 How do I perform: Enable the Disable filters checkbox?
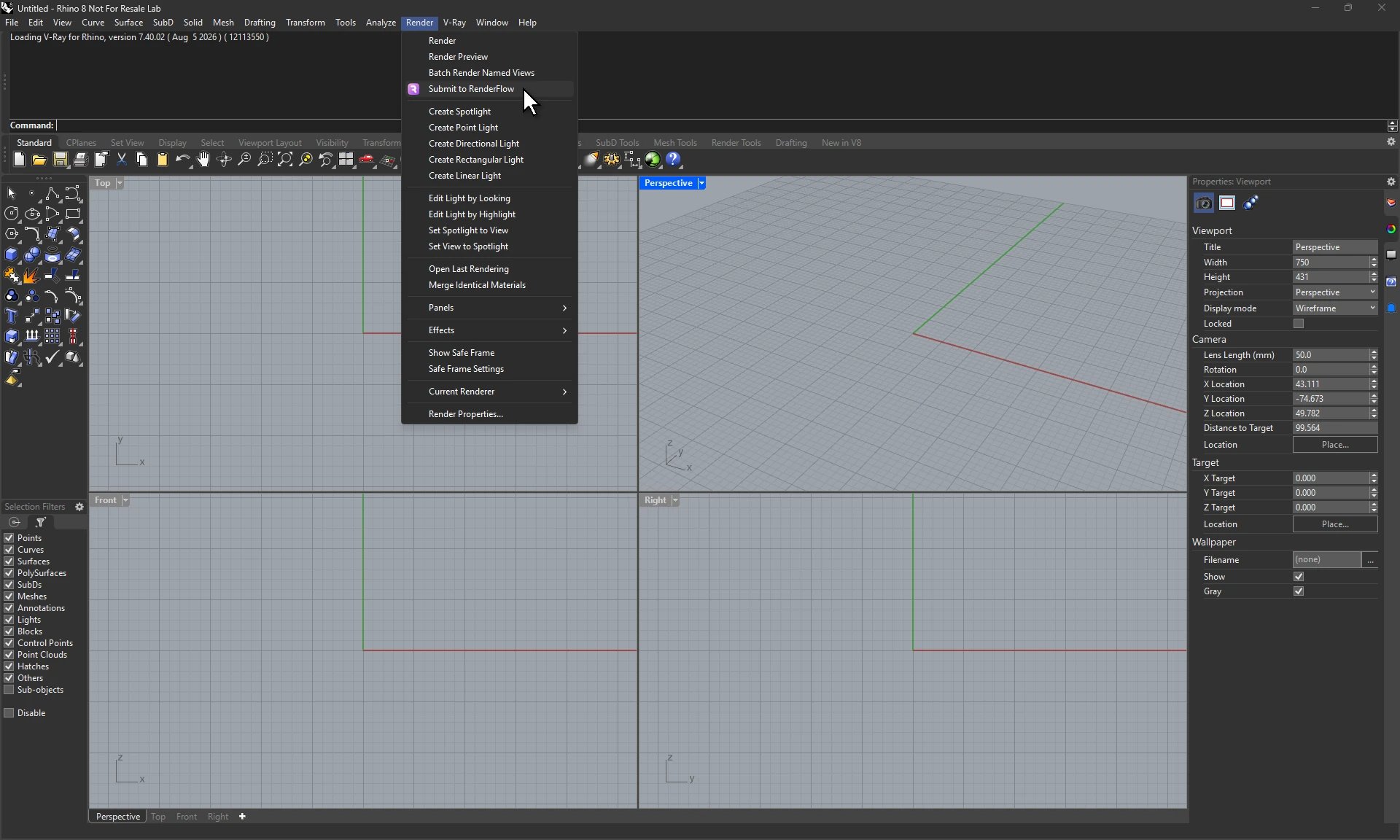pyautogui.click(x=9, y=713)
